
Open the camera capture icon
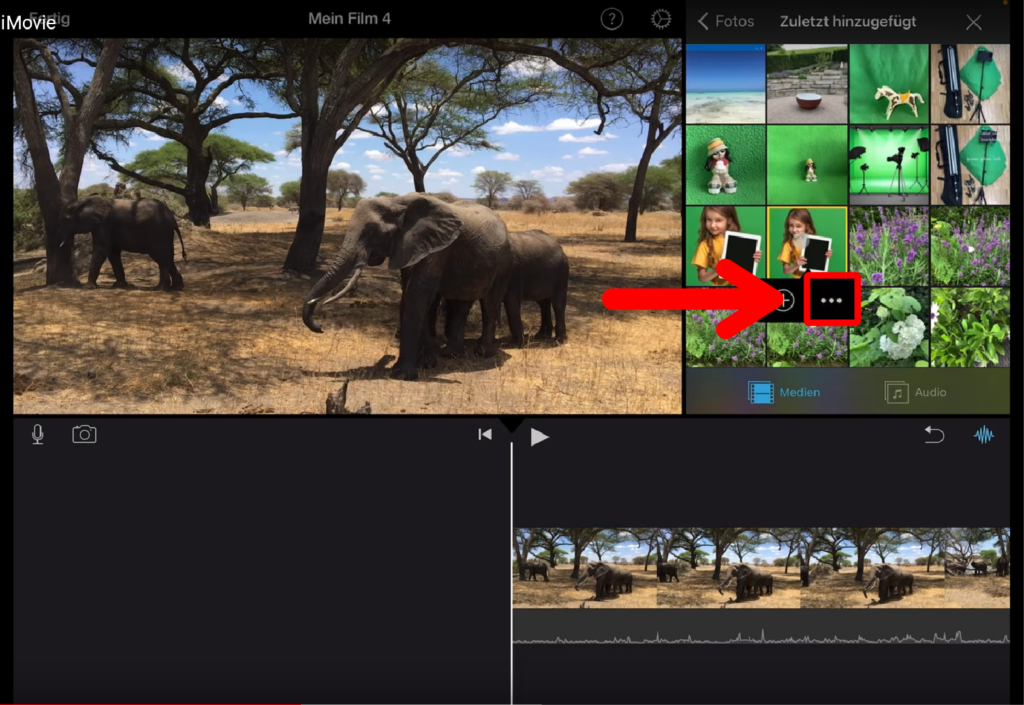click(84, 435)
